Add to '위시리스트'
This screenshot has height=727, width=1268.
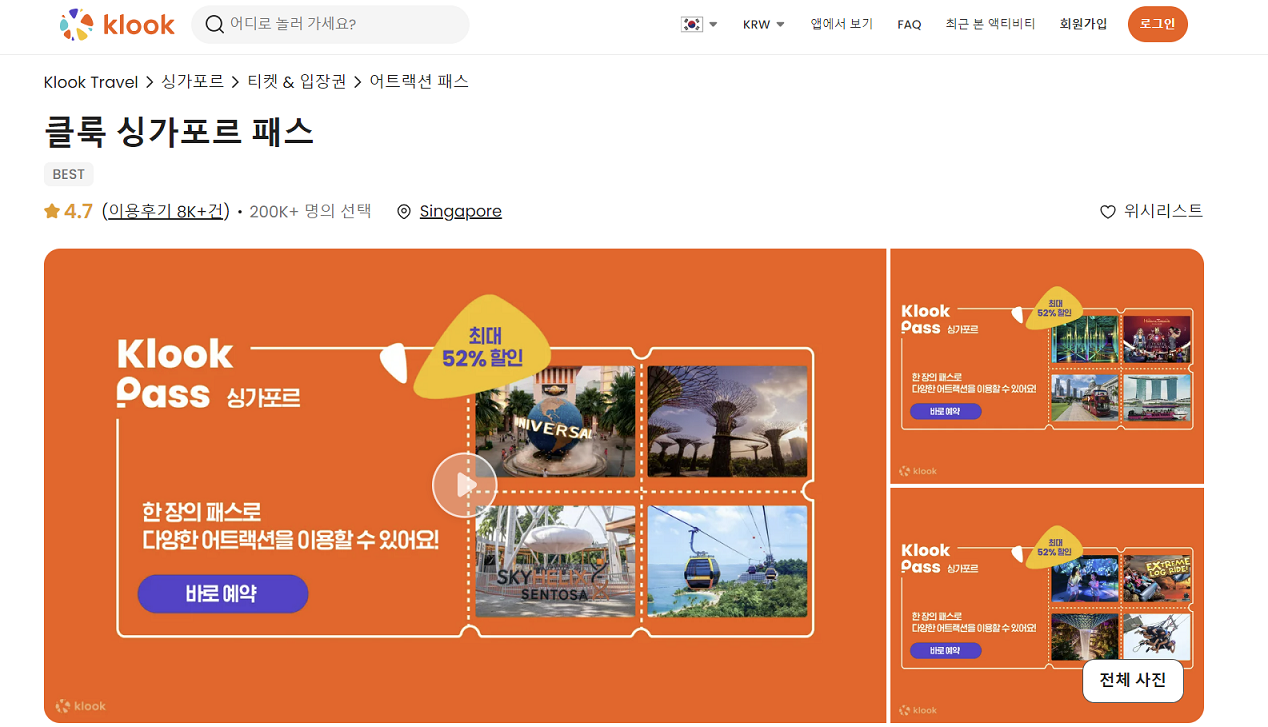click(x=1163, y=212)
